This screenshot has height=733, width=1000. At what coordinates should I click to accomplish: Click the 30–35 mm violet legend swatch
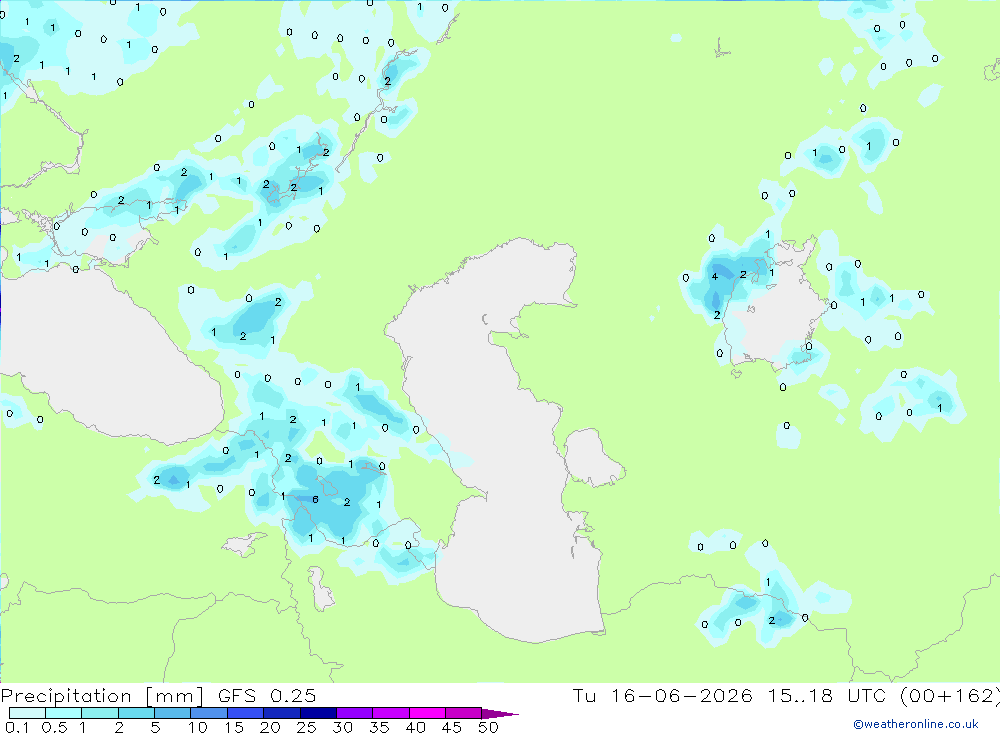[355, 713]
